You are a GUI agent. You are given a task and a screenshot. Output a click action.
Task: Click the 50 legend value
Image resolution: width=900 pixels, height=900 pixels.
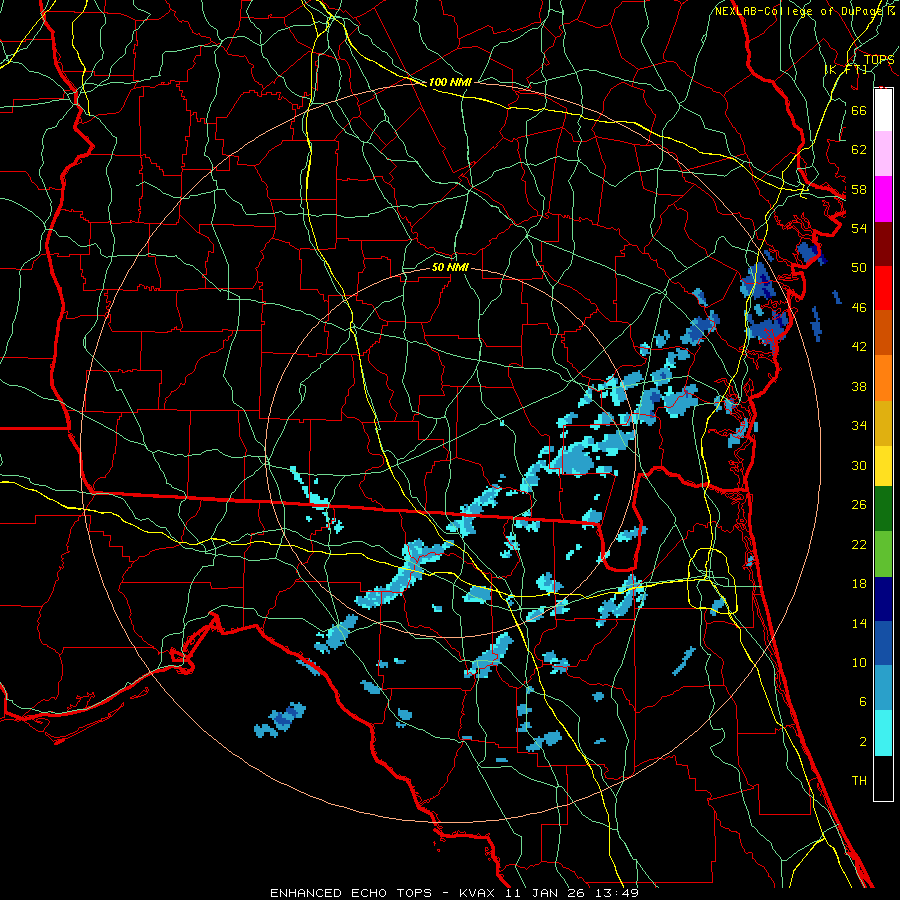coord(859,268)
